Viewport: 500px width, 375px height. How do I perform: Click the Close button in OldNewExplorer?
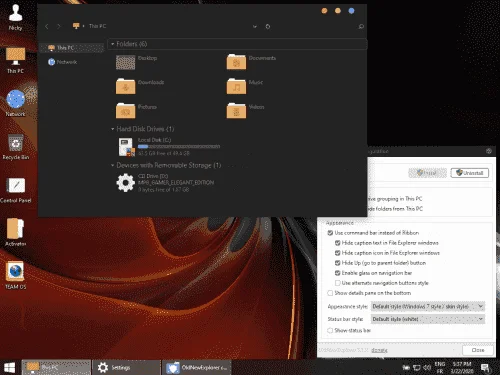coord(478,350)
